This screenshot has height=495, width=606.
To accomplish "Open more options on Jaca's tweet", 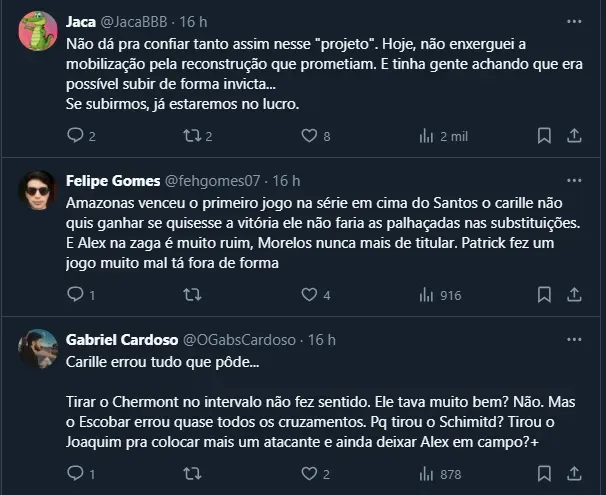I will (574, 21).
